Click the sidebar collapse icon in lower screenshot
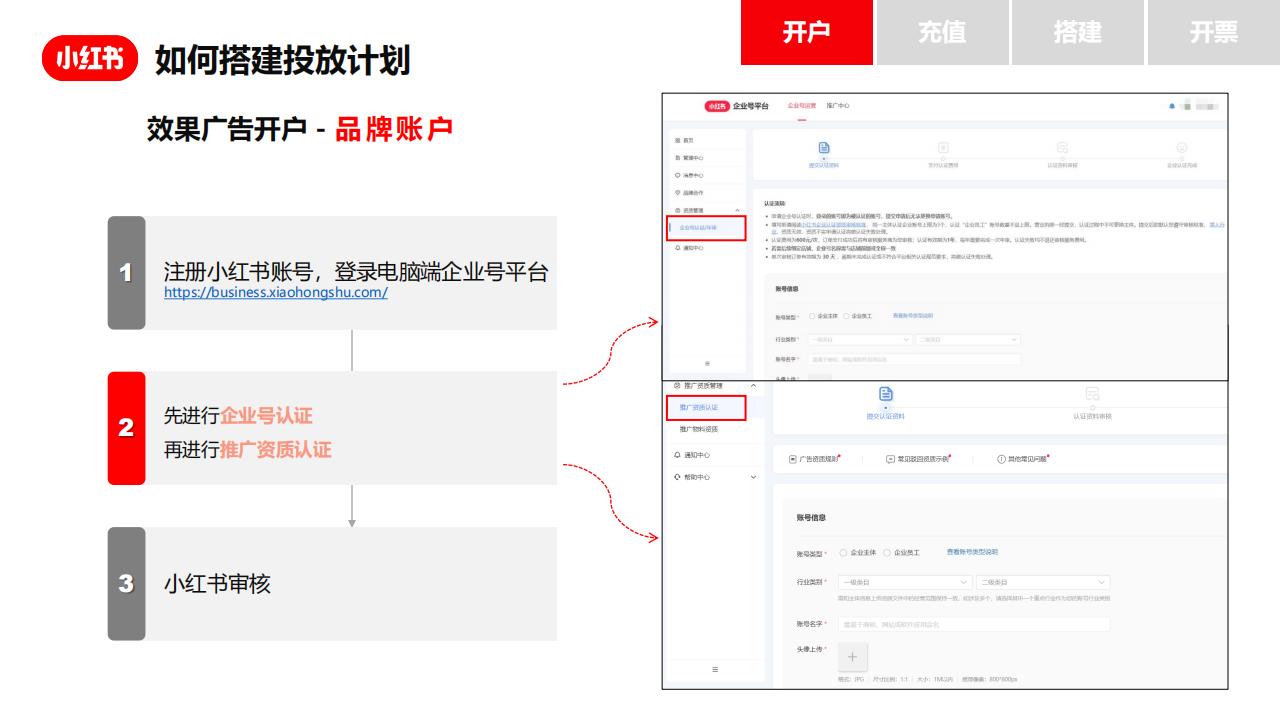 point(713,668)
